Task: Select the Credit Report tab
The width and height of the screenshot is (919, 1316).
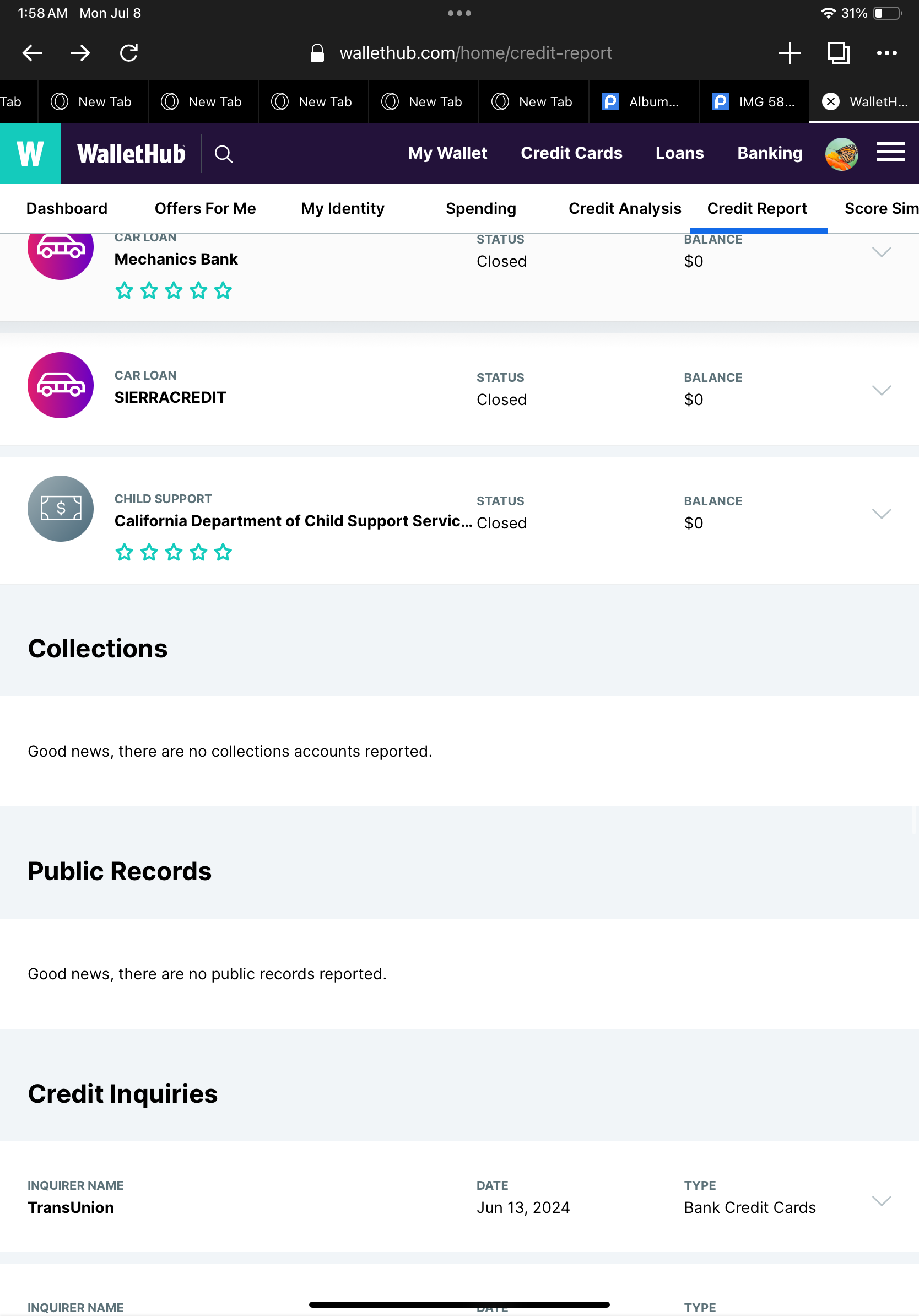Action: point(757,209)
